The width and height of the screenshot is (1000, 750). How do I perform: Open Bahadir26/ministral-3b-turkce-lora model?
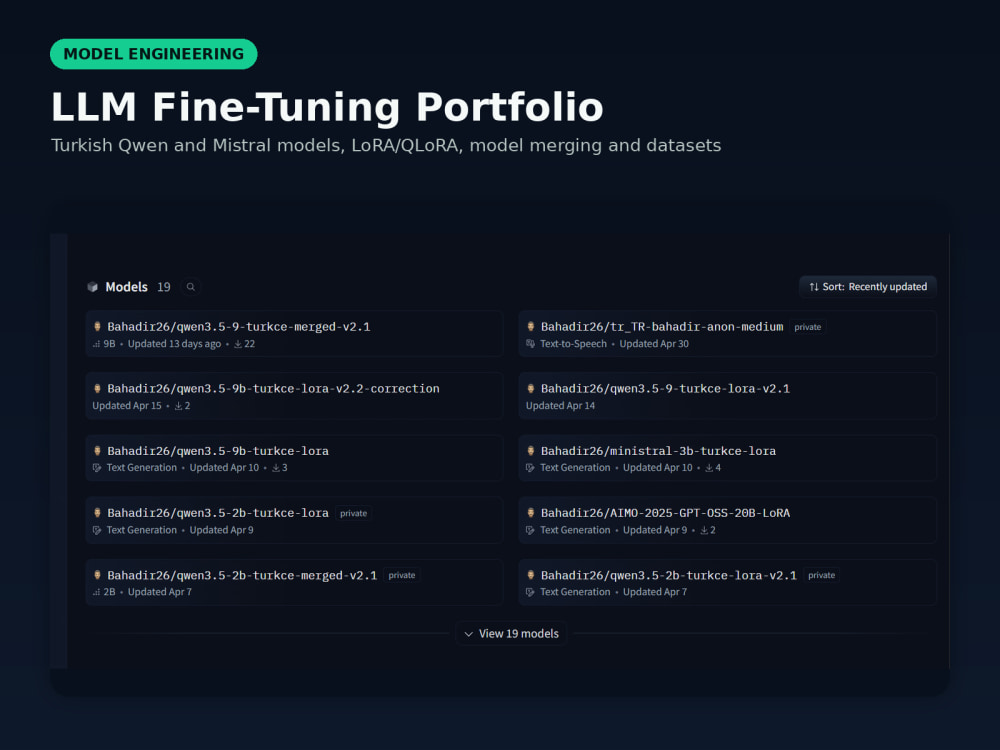pos(727,458)
